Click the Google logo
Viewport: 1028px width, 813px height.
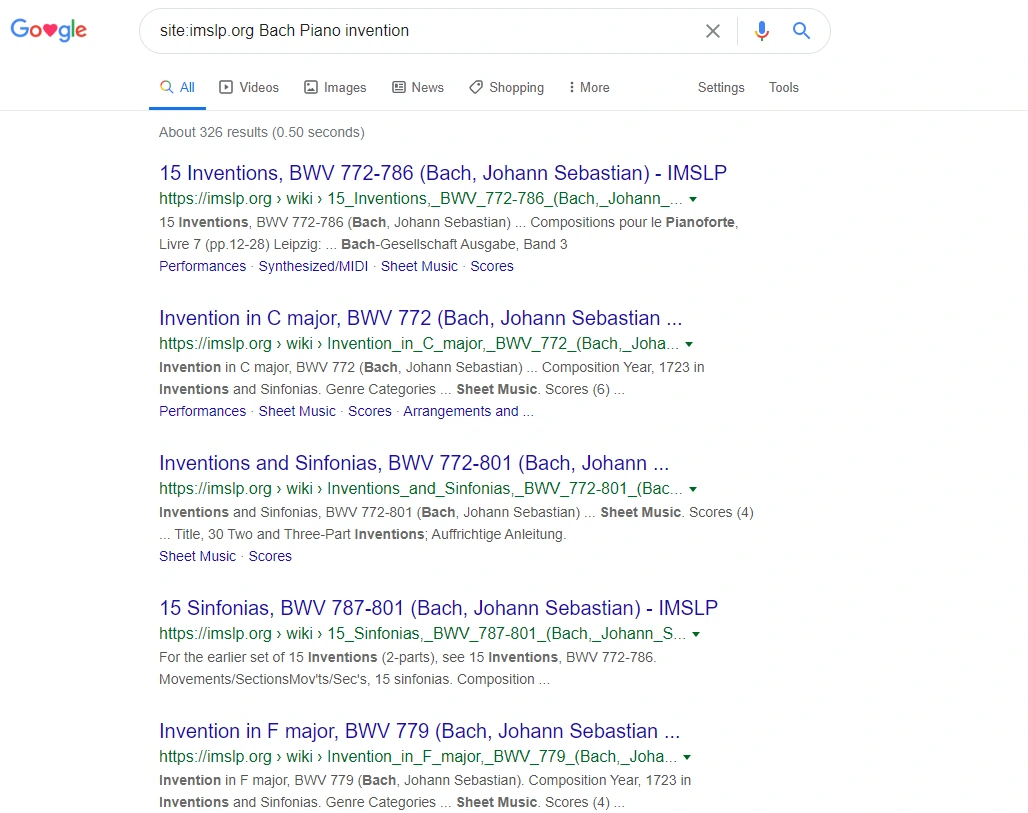pos(48,30)
